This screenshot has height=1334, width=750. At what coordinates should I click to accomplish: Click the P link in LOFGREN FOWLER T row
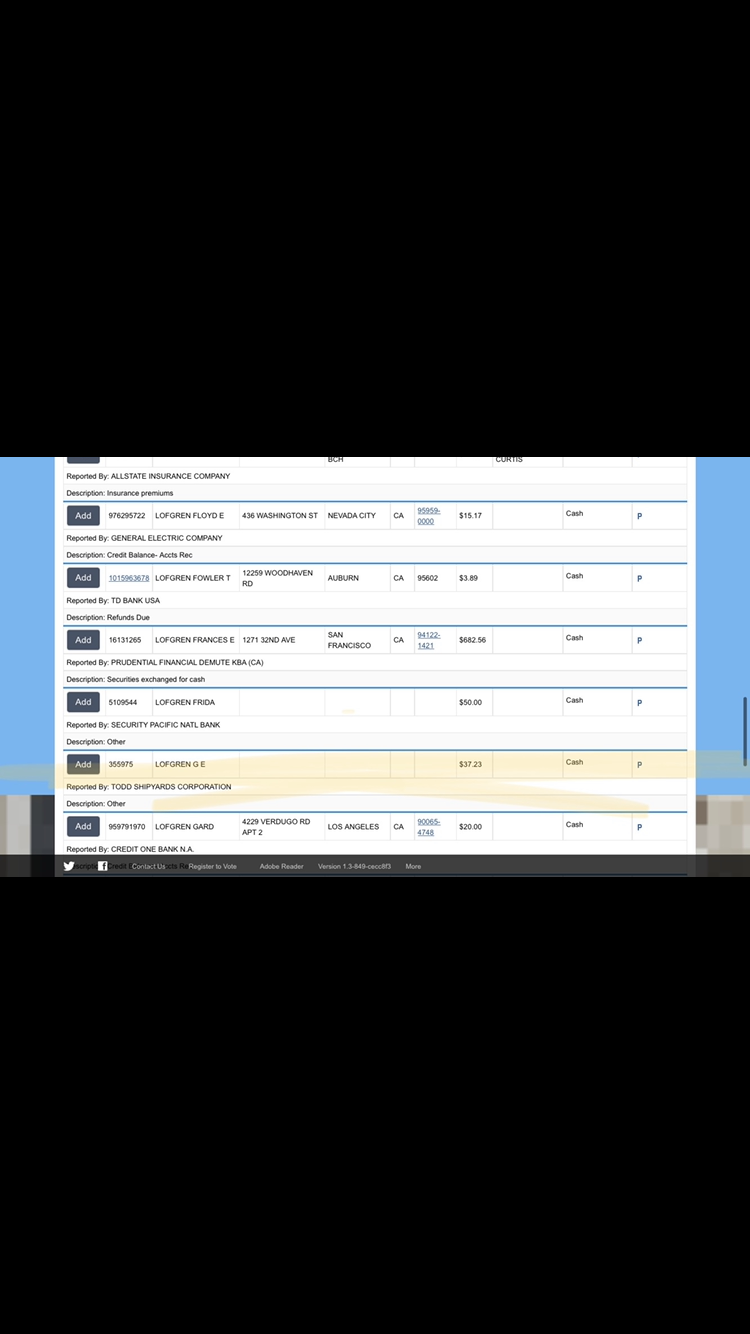[x=639, y=579]
